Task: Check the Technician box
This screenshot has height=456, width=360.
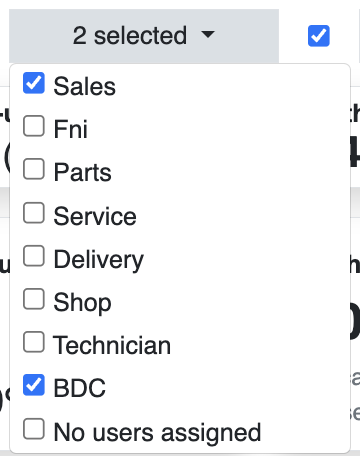Action: point(34,342)
